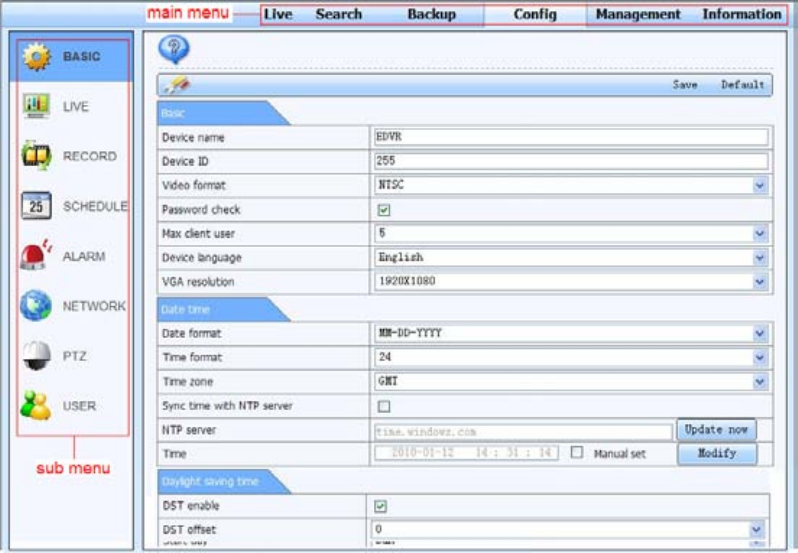798x553 pixels.
Task: Toggle the Password check checkbox
Action: pyautogui.click(x=384, y=210)
